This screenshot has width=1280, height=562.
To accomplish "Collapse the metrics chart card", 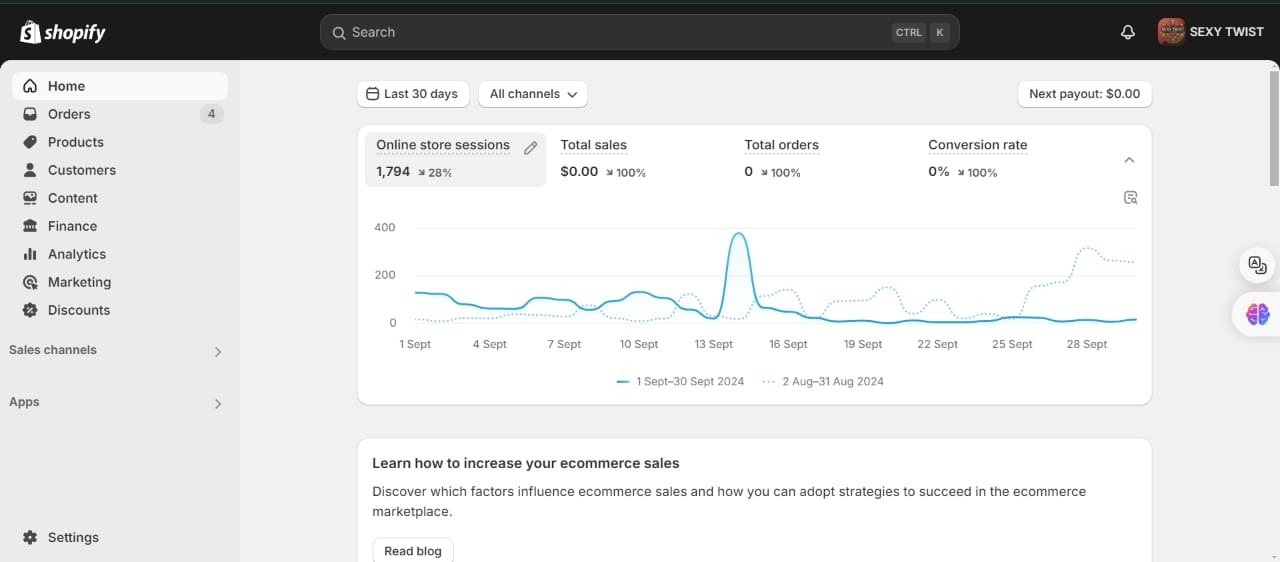I will 1129,160.
